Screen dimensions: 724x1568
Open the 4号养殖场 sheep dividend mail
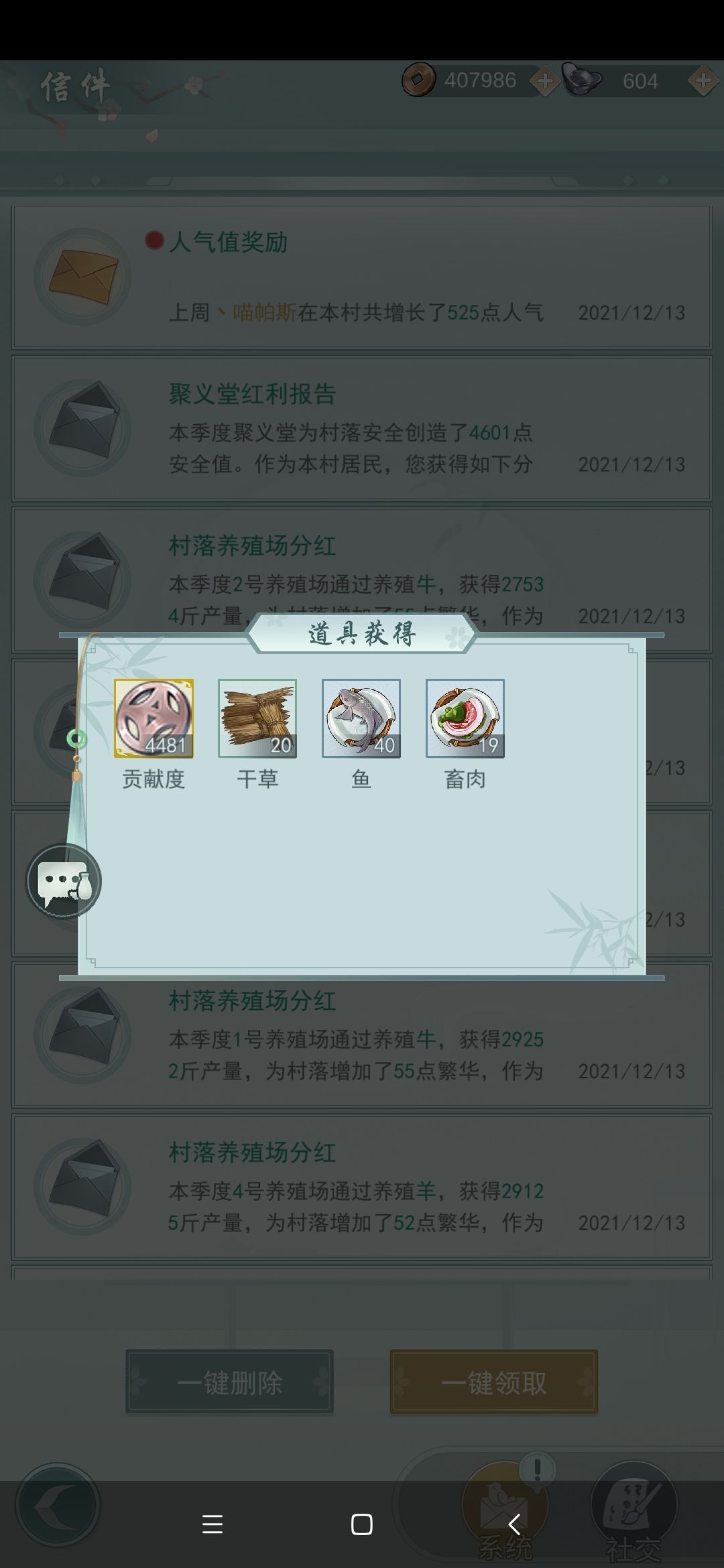(362, 1187)
